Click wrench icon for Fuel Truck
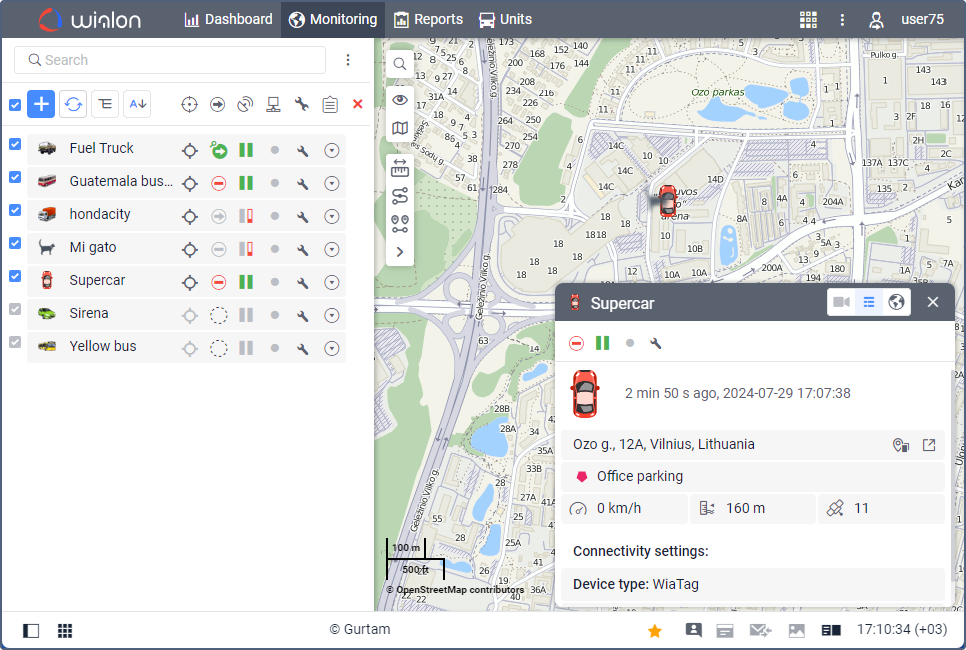 pos(303,151)
